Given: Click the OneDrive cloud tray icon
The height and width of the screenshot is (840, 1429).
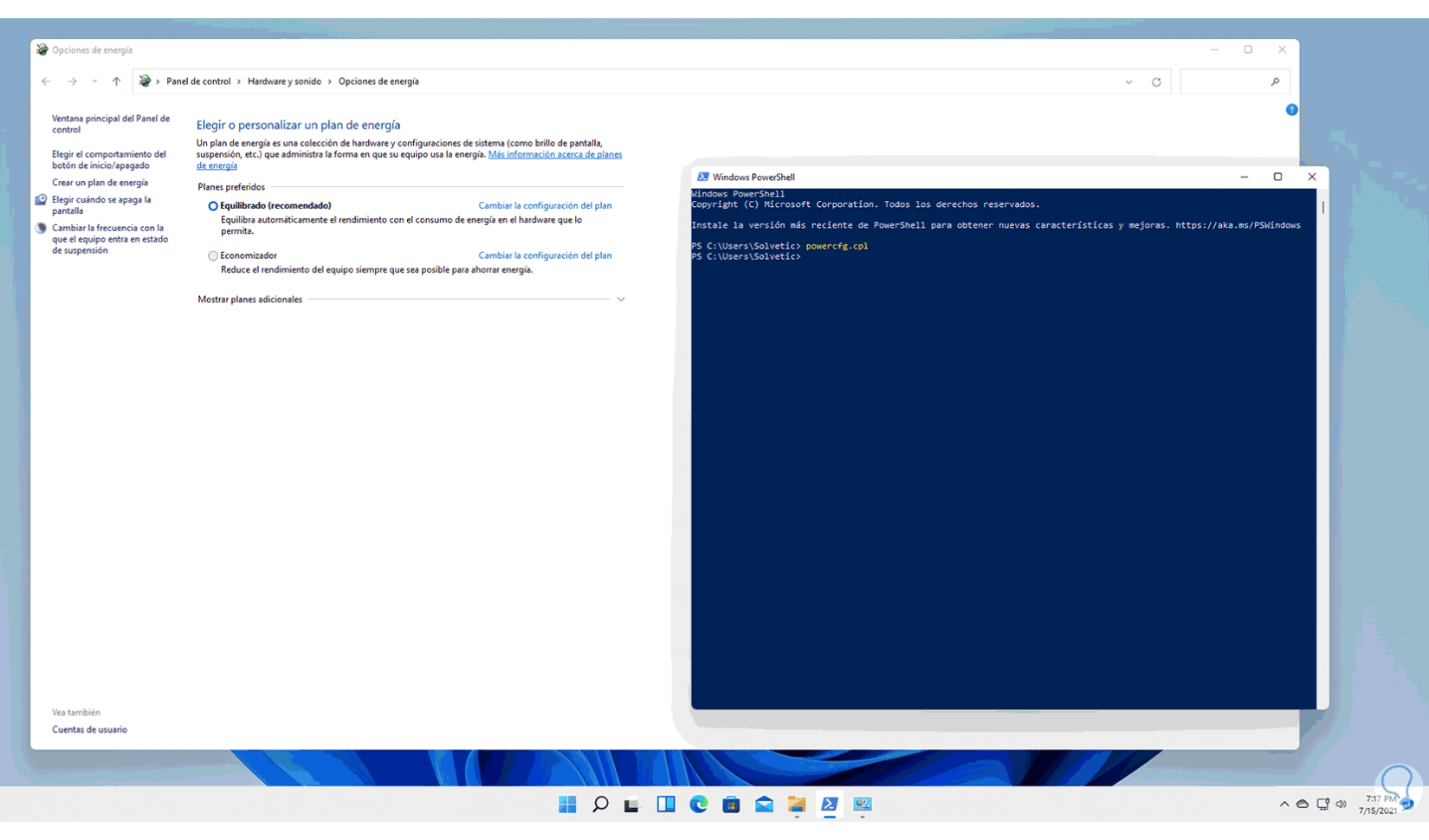Looking at the screenshot, I should click(x=1303, y=804).
